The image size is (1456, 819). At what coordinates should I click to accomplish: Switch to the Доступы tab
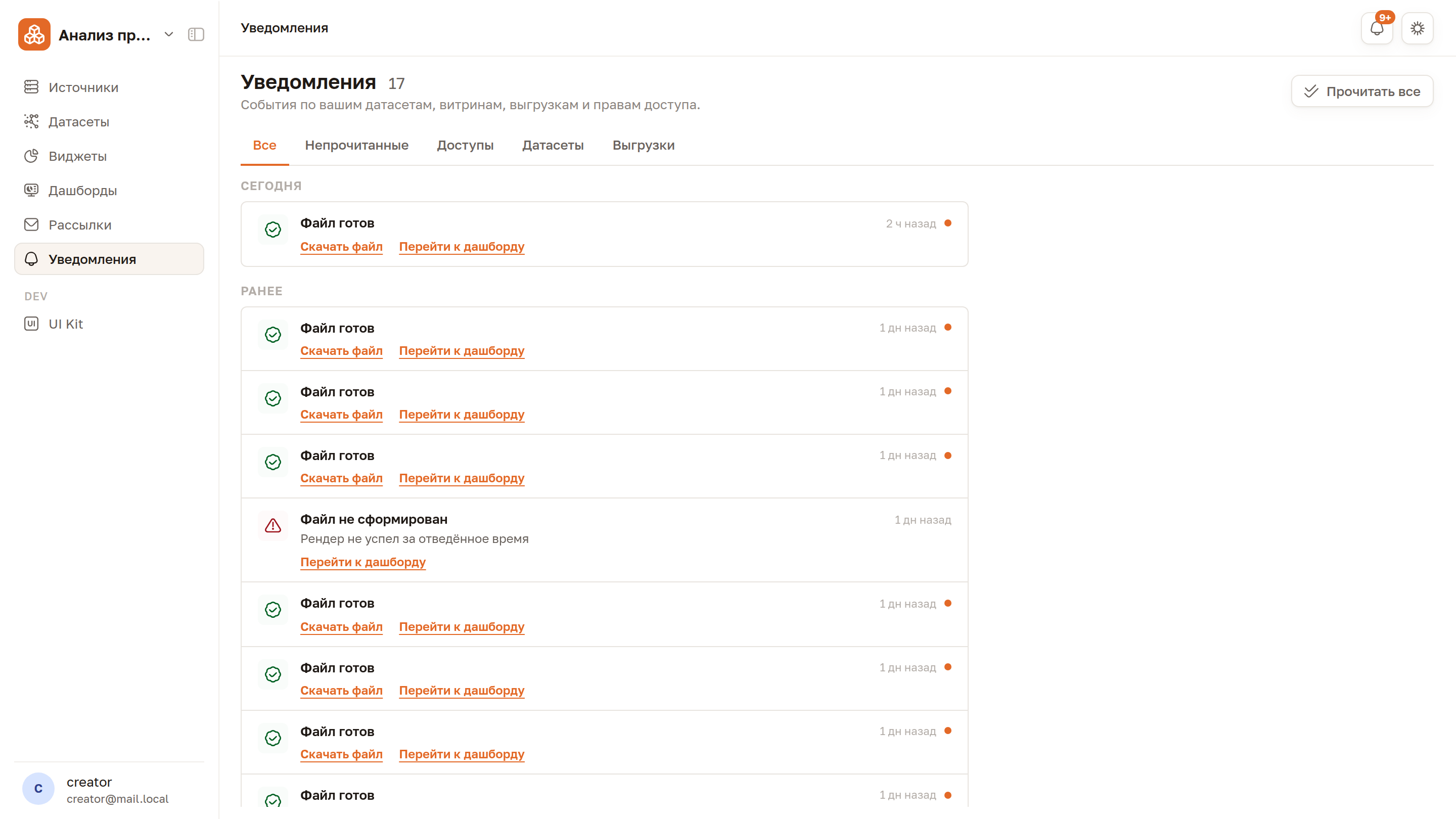tap(465, 145)
